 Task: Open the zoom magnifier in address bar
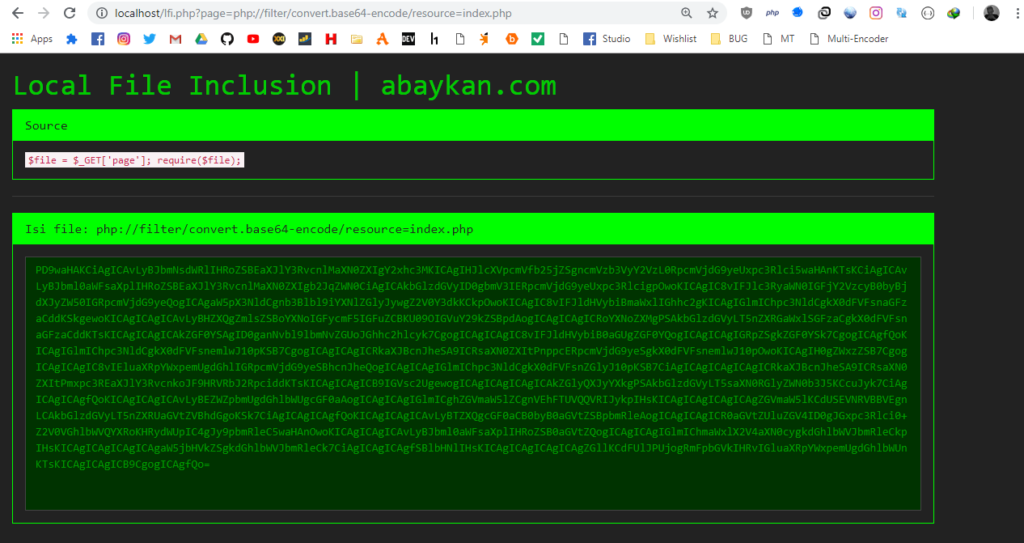tap(686, 13)
